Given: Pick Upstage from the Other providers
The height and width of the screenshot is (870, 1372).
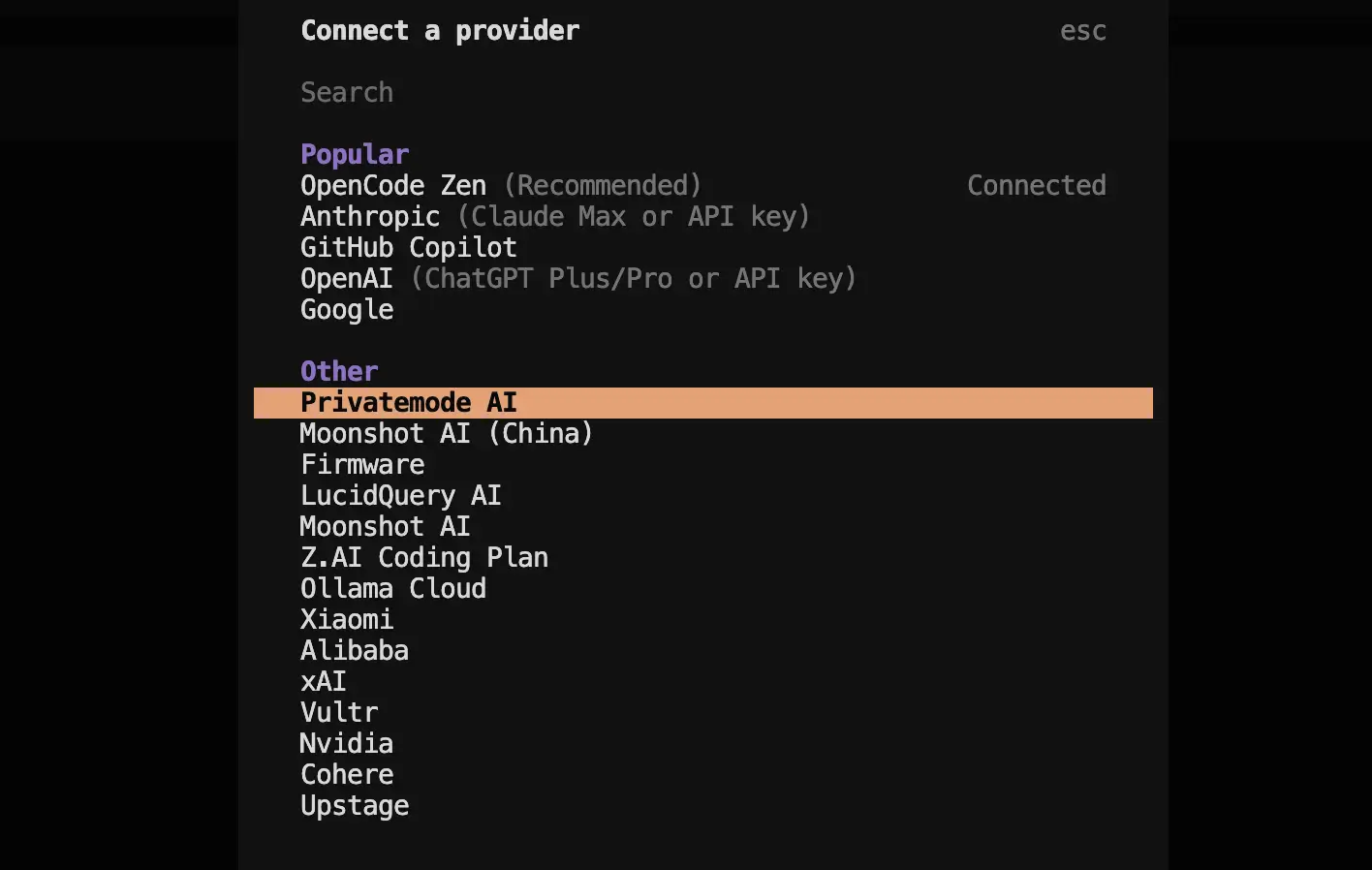Looking at the screenshot, I should (x=355, y=805).
